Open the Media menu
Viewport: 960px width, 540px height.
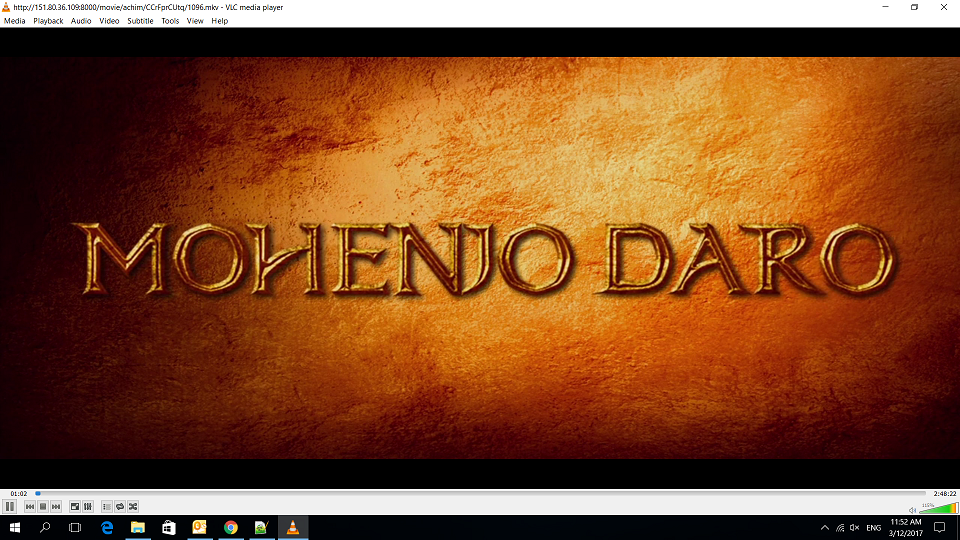click(x=15, y=21)
